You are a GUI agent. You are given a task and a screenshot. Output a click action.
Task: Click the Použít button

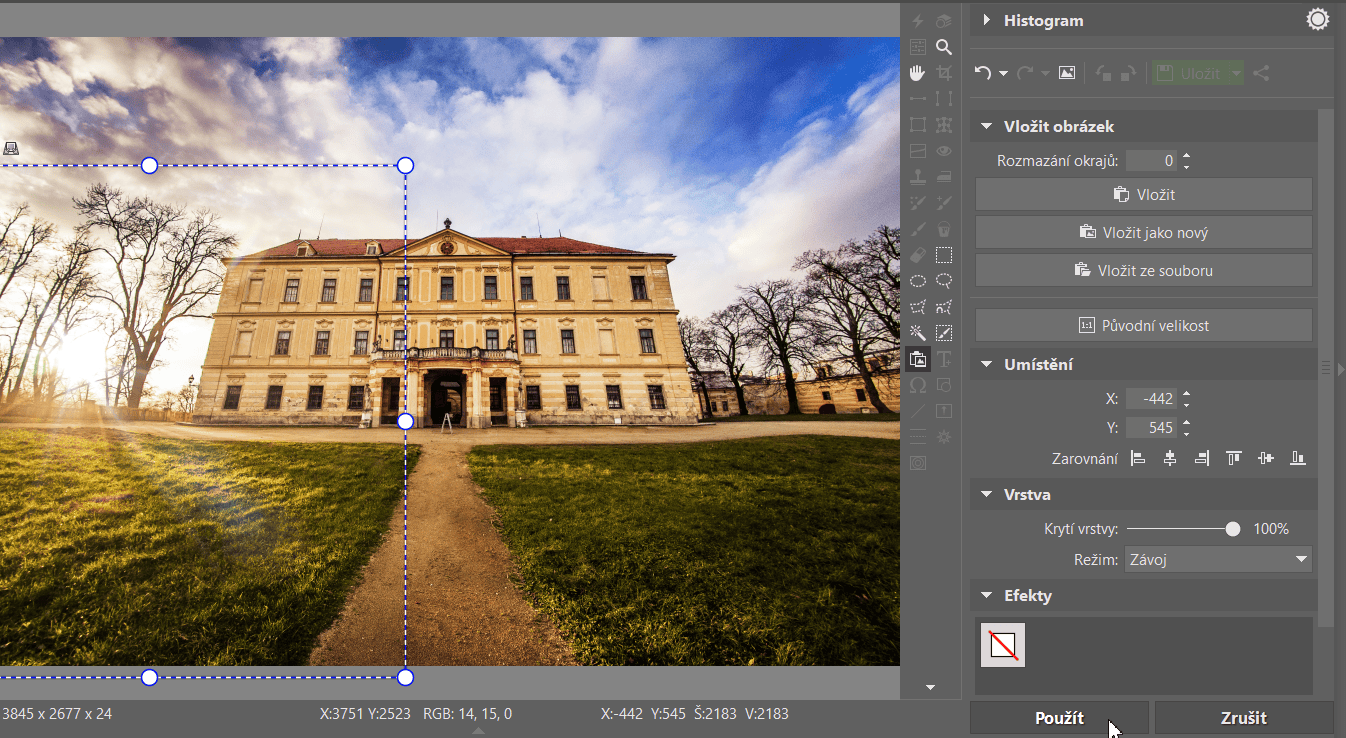1059,718
